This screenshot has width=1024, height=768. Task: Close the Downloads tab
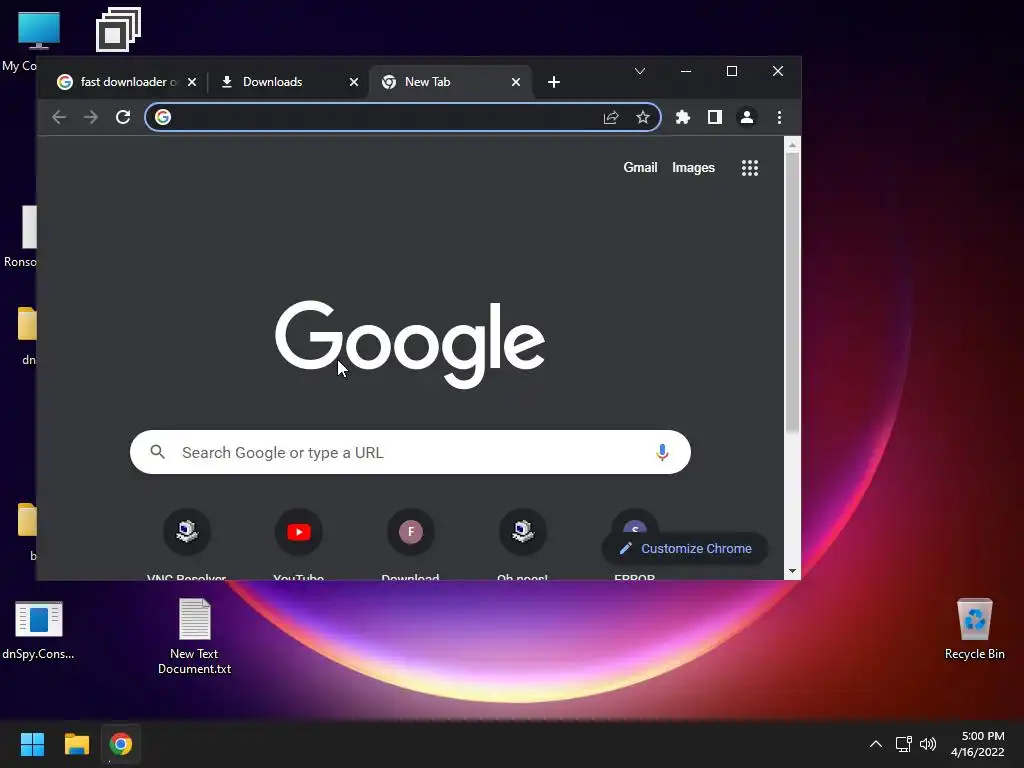353,82
